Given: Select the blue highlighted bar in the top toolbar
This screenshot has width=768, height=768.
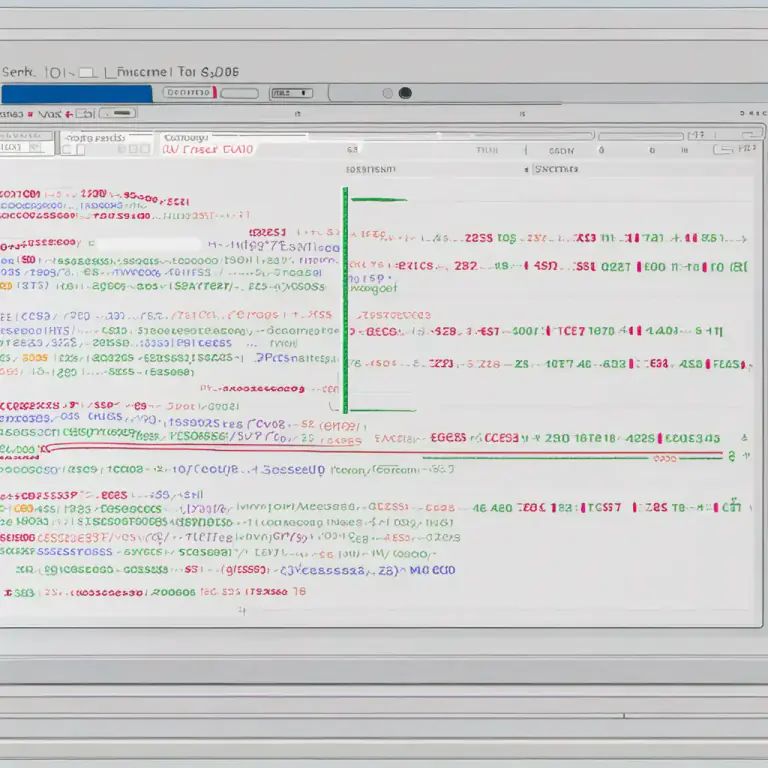Looking at the screenshot, I should click(77, 94).
